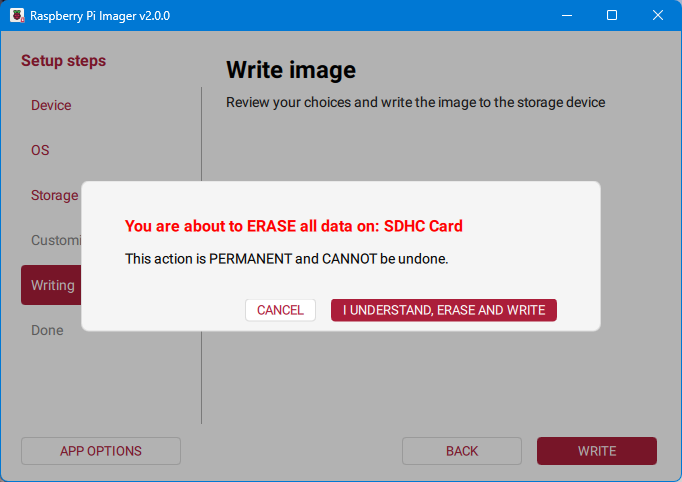This screenshot has width=682, height=482.
Task: Select the OS setup step
Action: tap(40, 151)
